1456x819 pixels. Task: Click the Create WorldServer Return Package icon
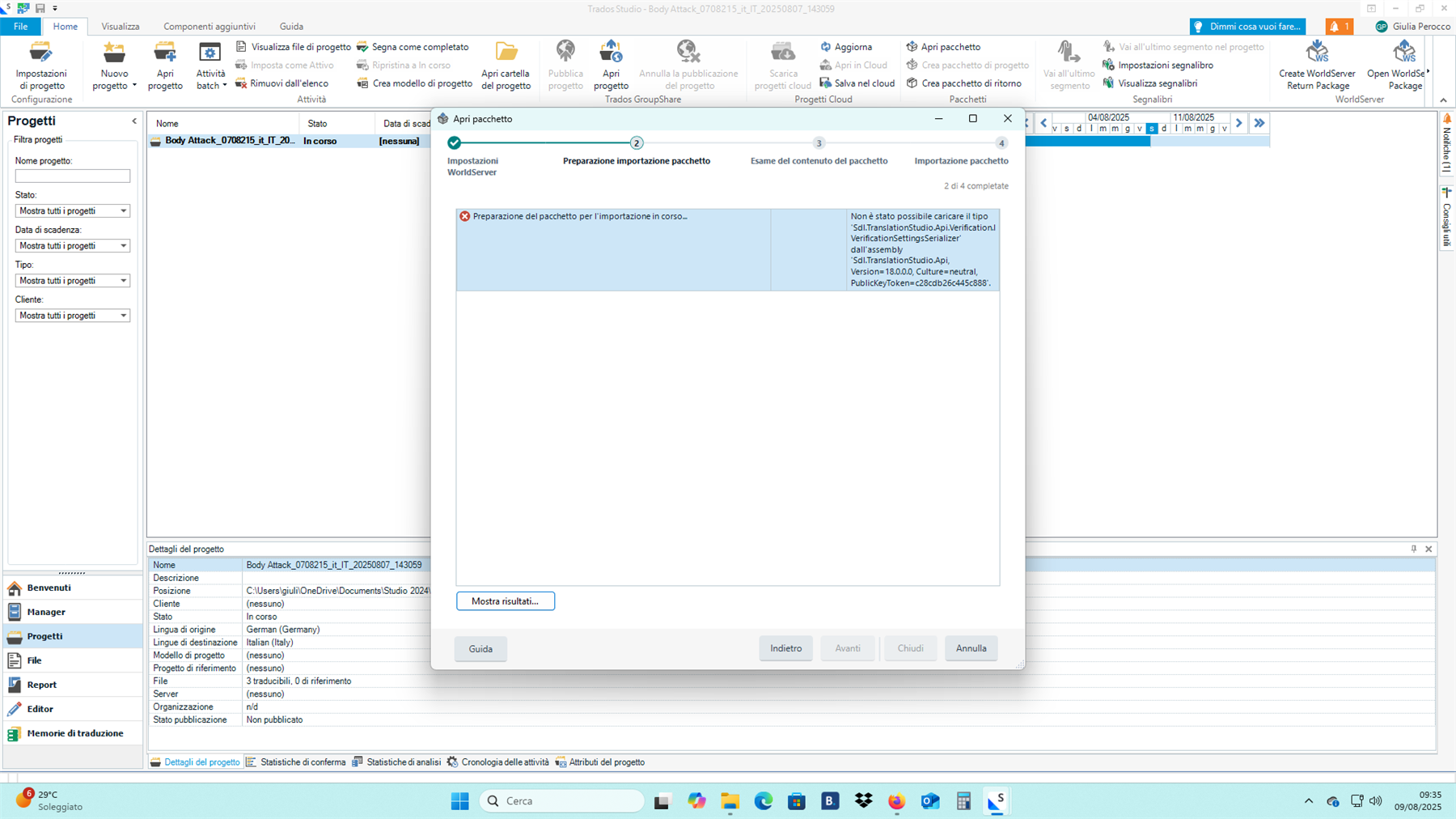pyautogui.click(x=1316, y=53)
